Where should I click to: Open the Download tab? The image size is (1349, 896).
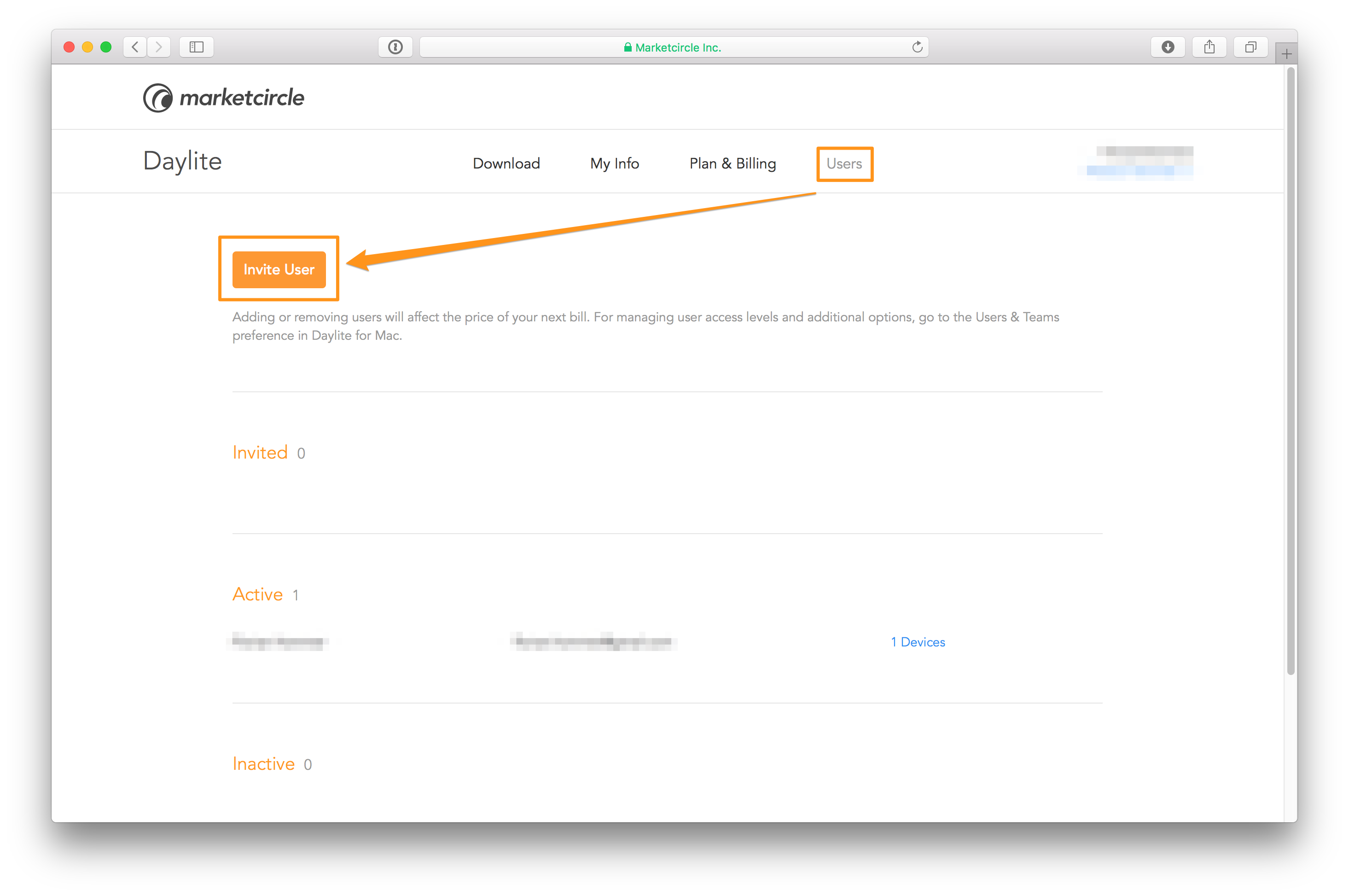coord(506,163)
